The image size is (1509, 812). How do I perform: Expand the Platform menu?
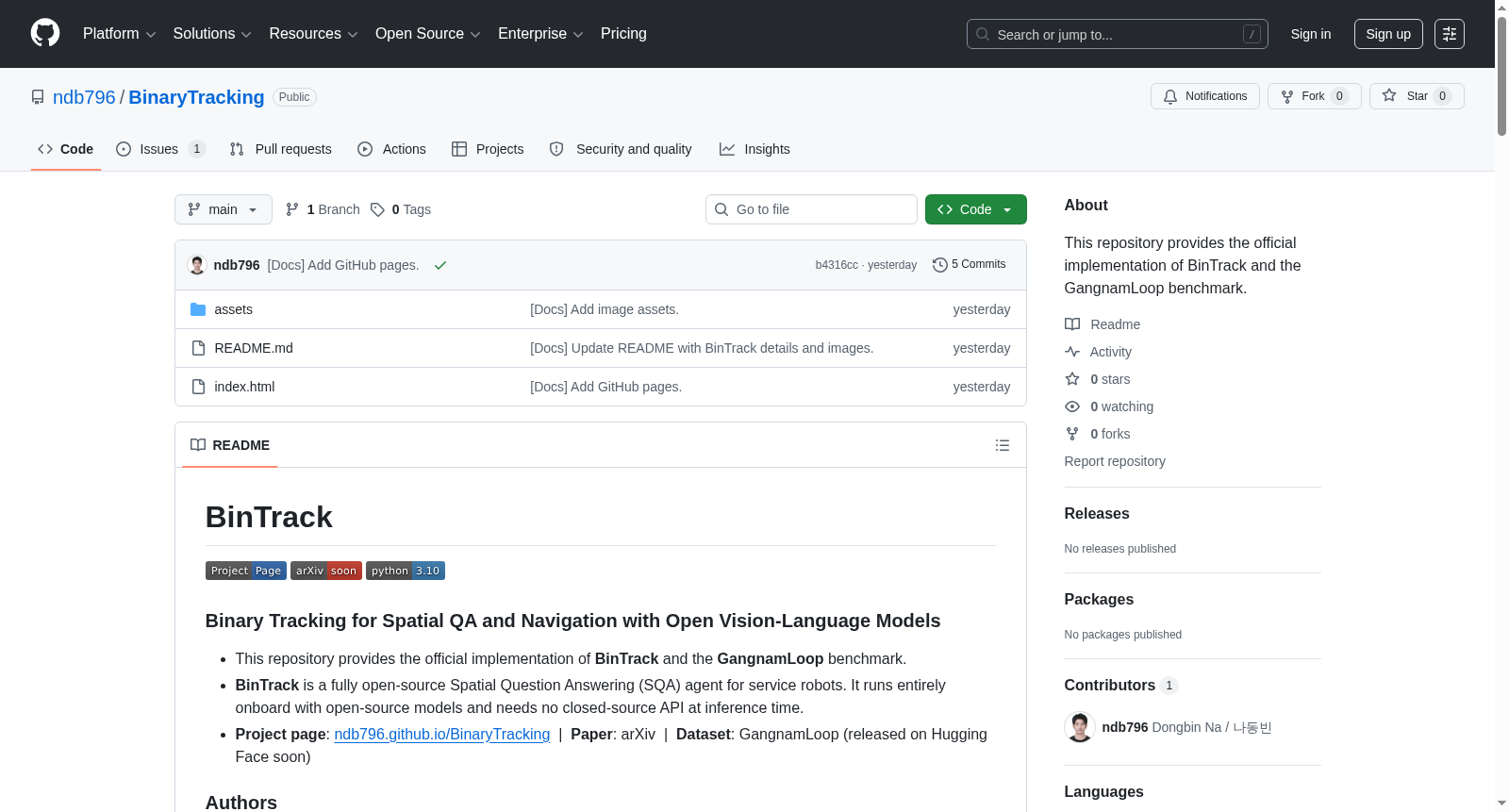click(x=120, y=34)
